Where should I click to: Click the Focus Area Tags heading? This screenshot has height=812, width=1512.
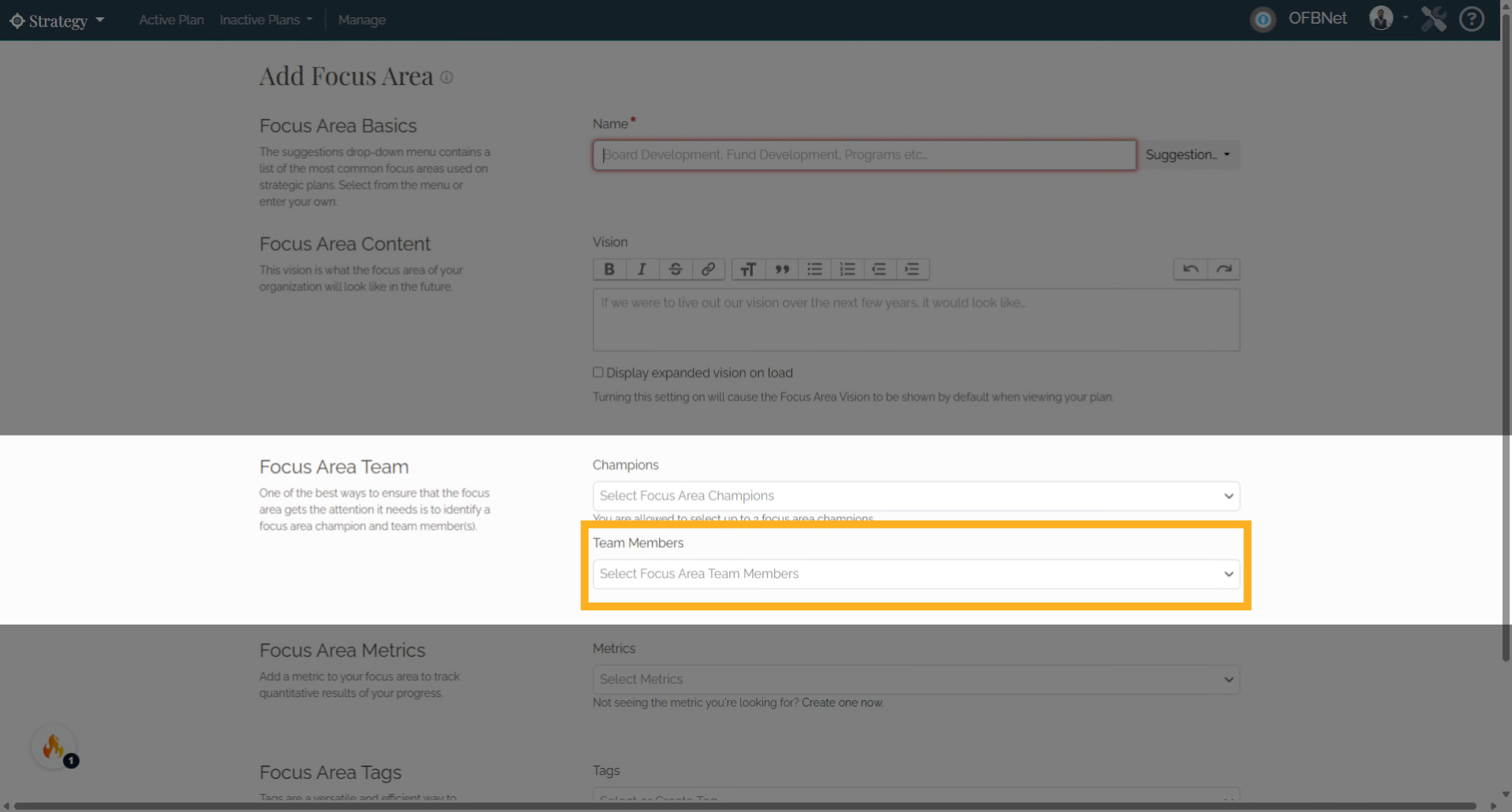click(x=331, y=773)
